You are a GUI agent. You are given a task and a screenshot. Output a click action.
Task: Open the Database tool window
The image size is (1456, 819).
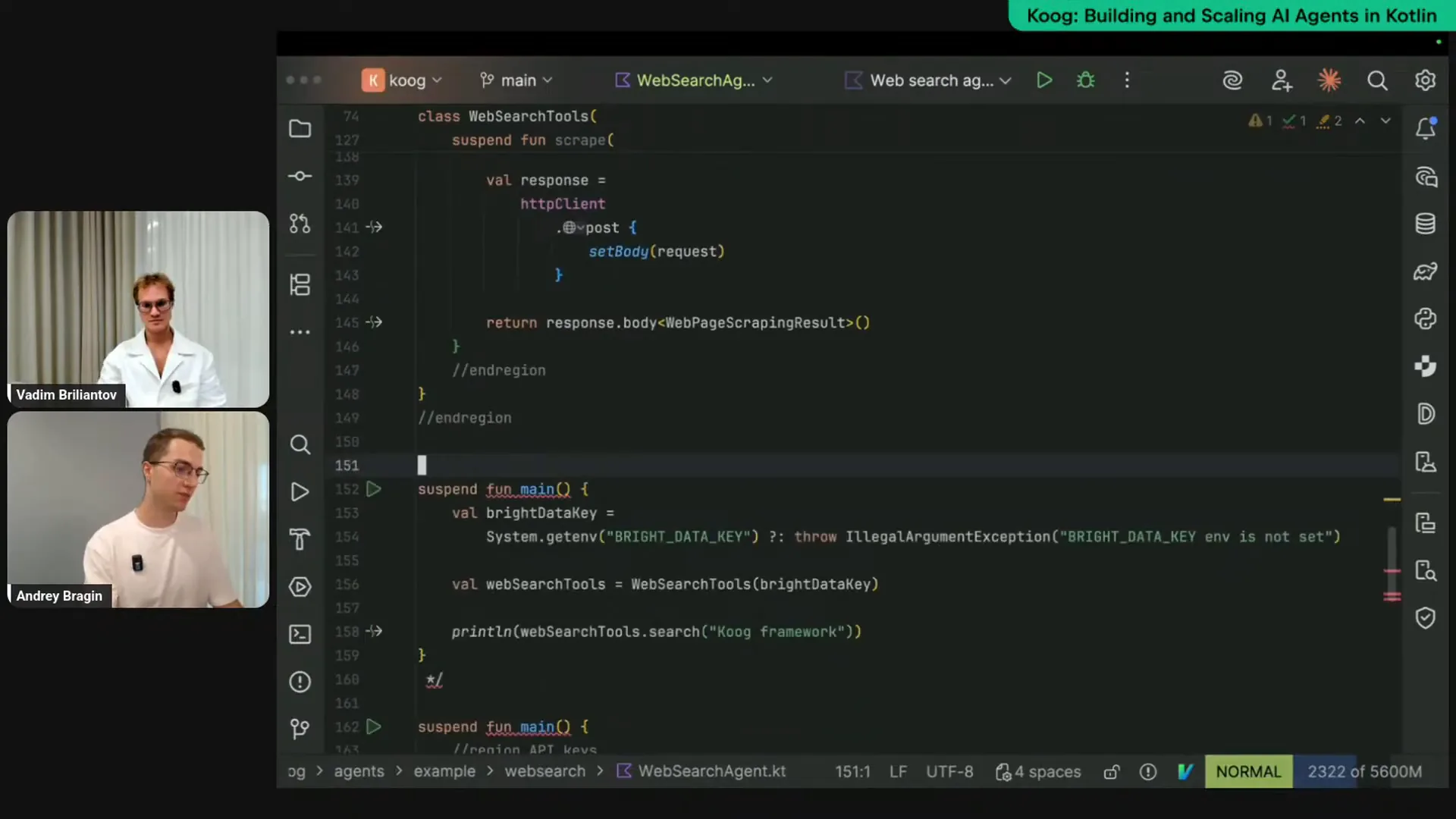1426,224
